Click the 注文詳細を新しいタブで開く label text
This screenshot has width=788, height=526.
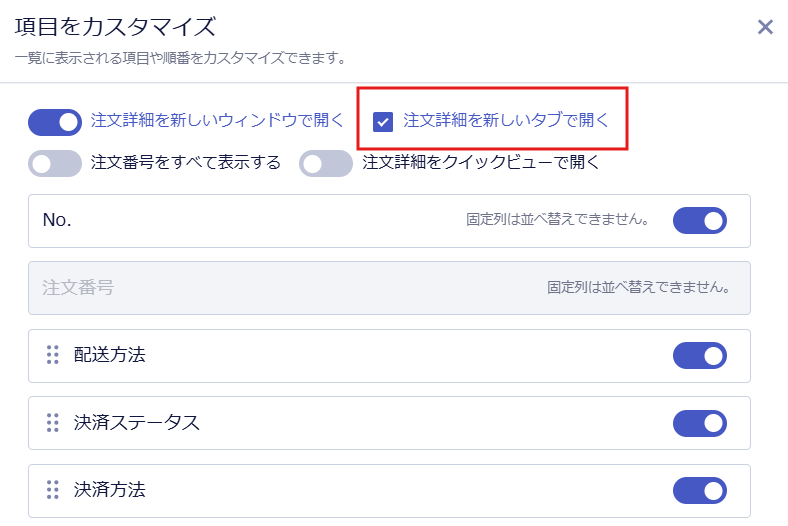pyautogui.click(x=506, y=121)
